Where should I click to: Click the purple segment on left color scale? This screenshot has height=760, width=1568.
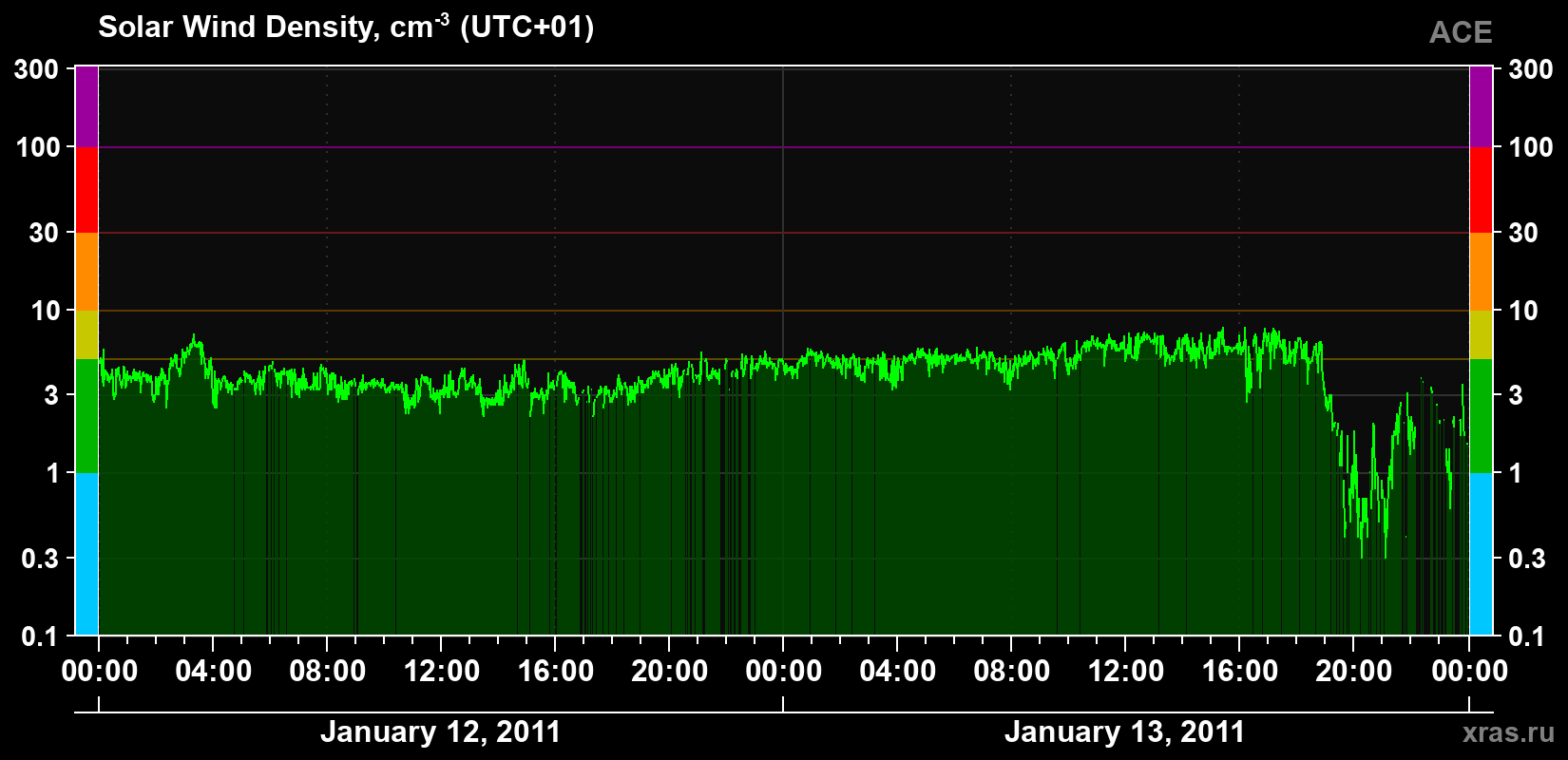click(x=86, y=107)
